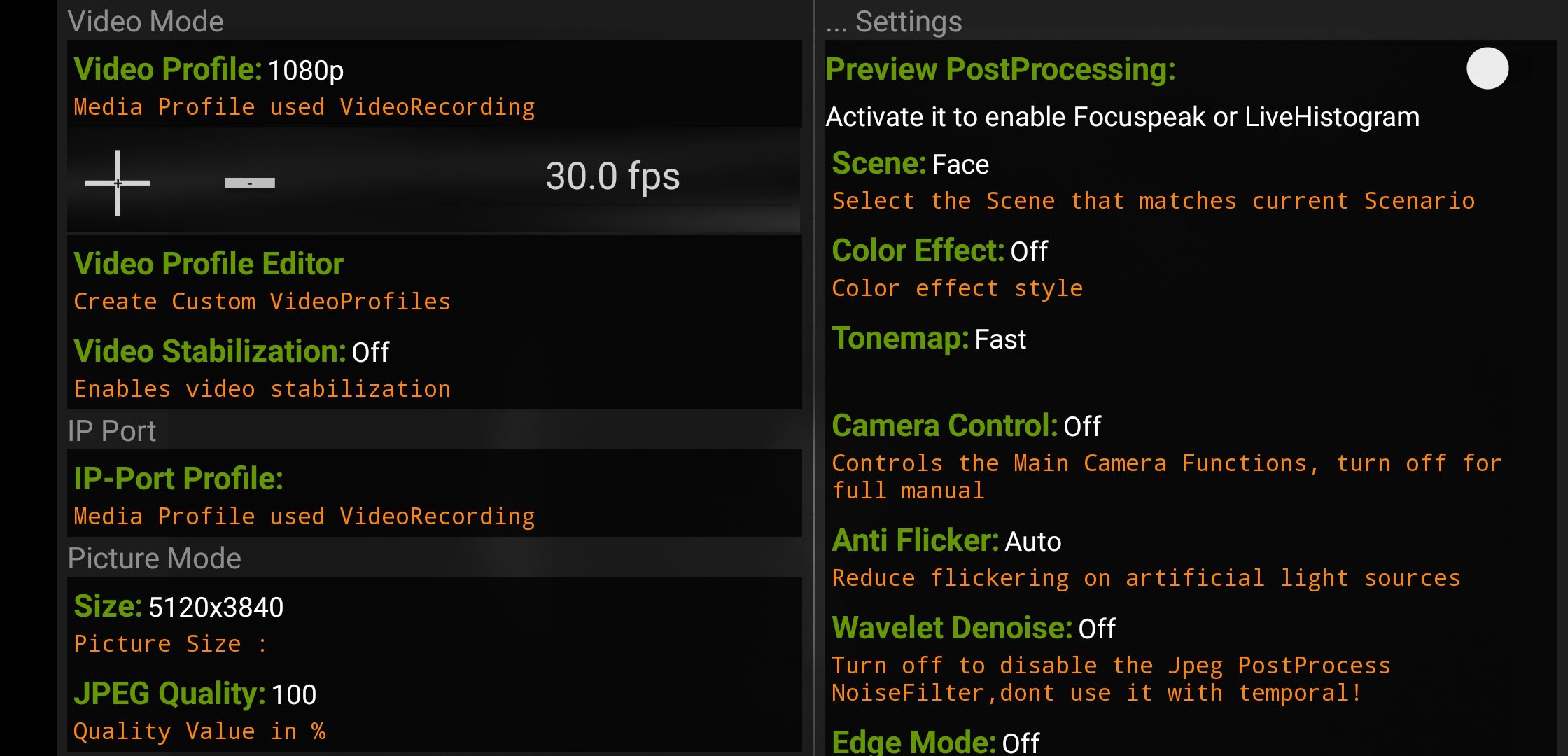Adjust the JPEG Quality 100 setting
Screen dimensions: 1568x756
(434, 709)
